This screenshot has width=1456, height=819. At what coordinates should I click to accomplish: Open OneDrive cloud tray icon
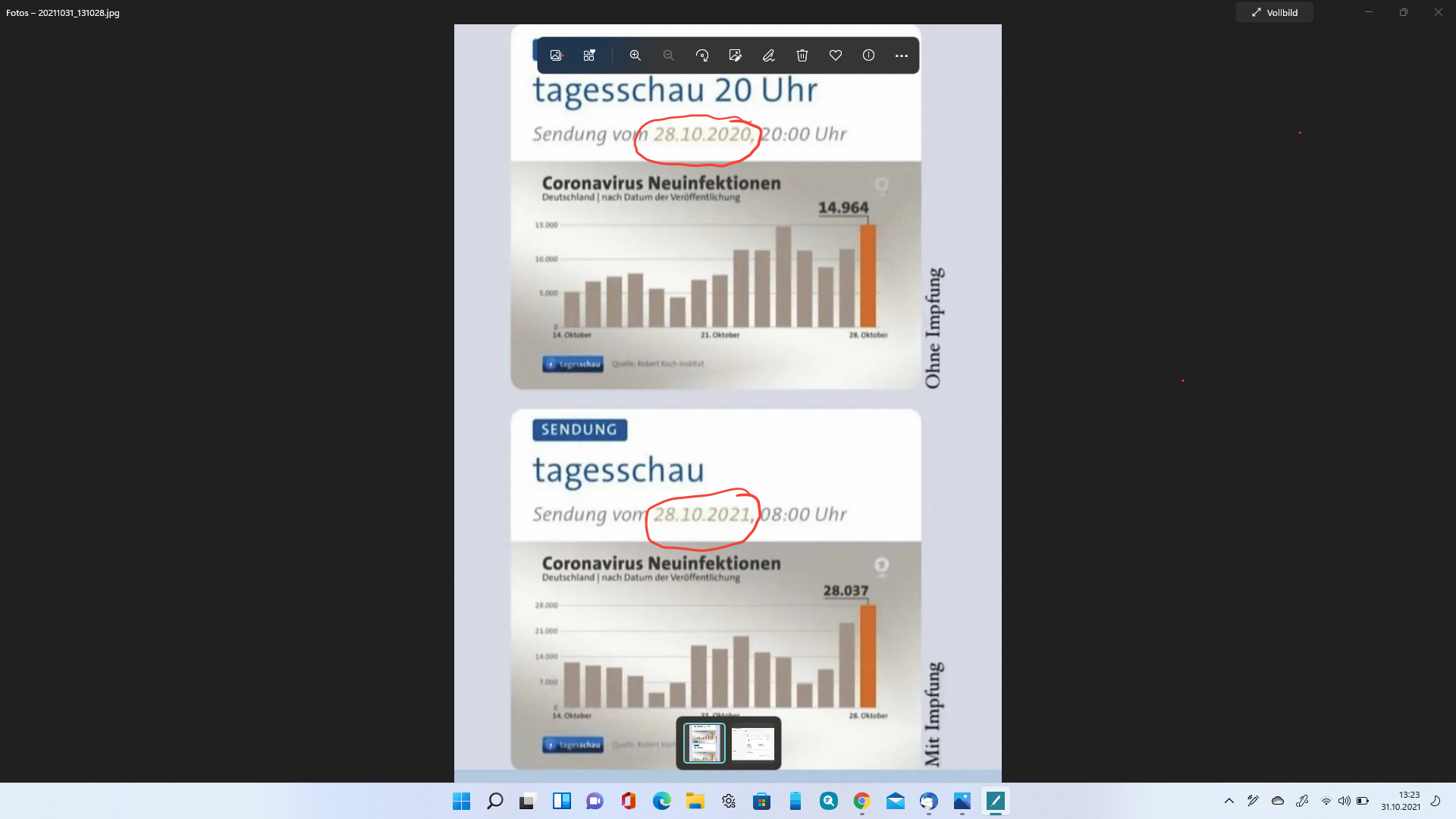[x=1278, y=801]
